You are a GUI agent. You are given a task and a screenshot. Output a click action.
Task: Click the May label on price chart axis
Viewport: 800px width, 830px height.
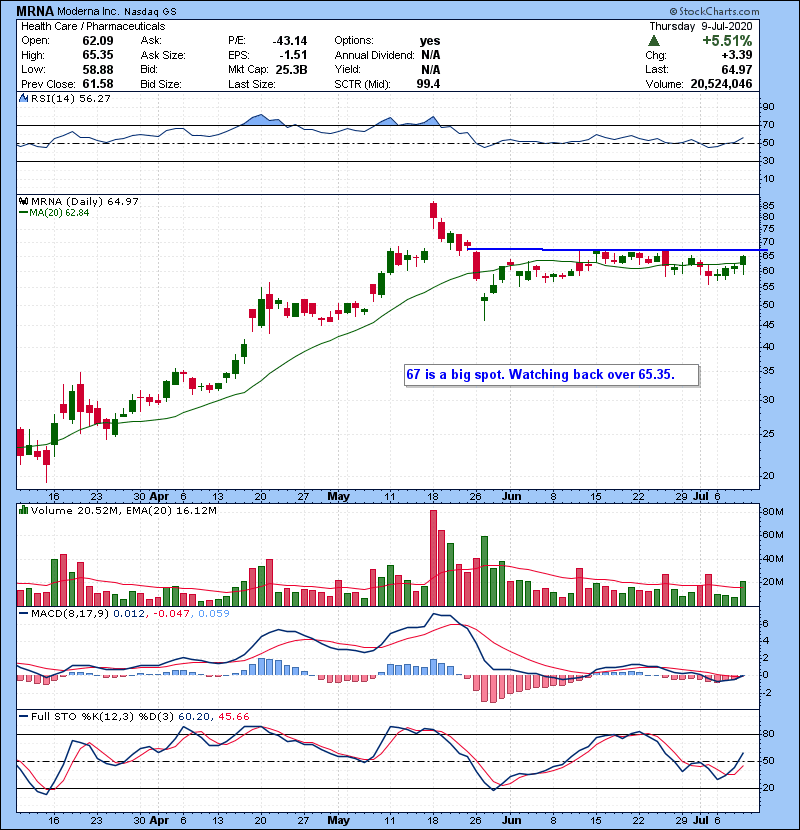point(338,497)
